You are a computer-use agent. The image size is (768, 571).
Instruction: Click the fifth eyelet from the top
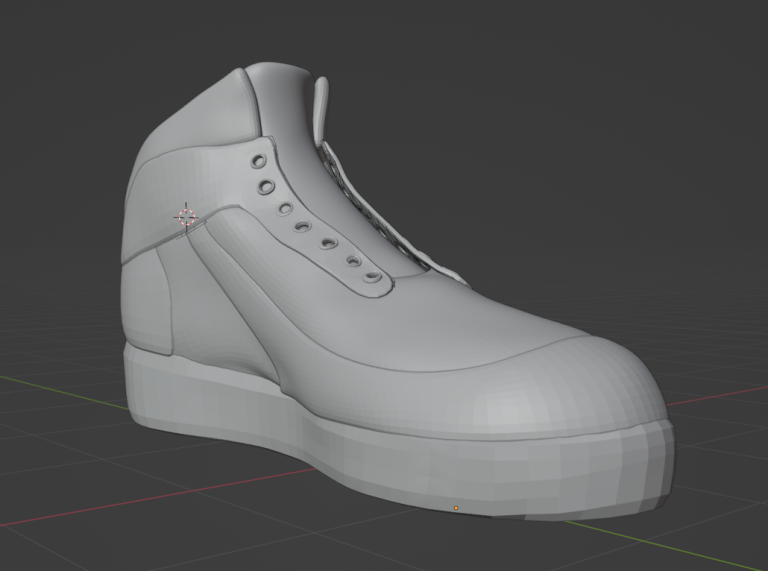point(328,244)
